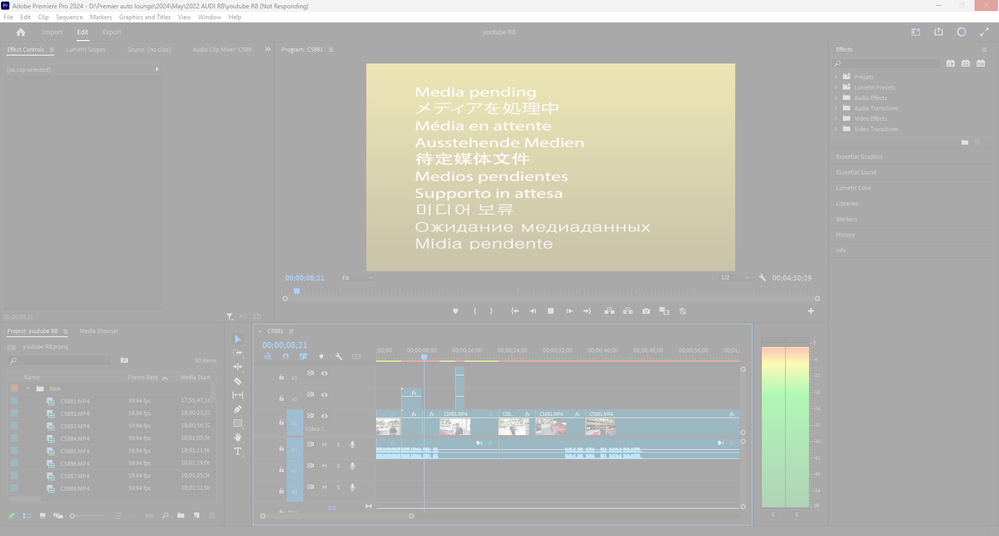Click Go to In point
Screen dimensions: 999x536
(x=515, y=311)
